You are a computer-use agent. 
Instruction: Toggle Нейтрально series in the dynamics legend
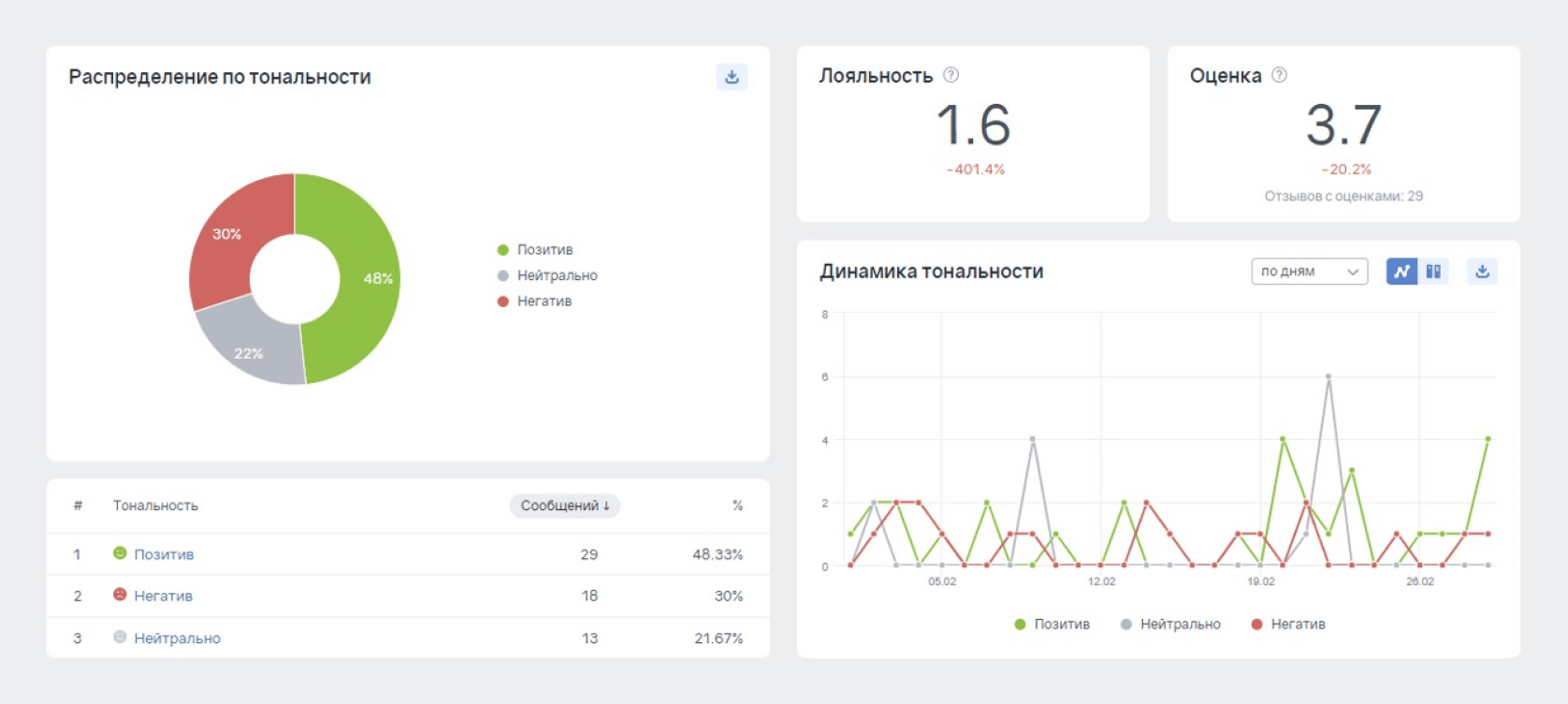(x=1170, y=624)
